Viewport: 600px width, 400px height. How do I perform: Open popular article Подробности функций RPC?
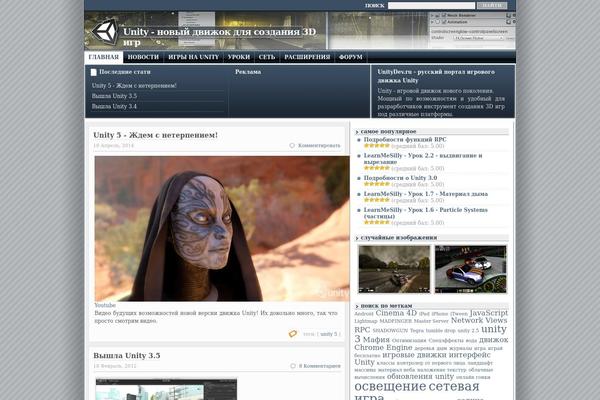[405, 140]
